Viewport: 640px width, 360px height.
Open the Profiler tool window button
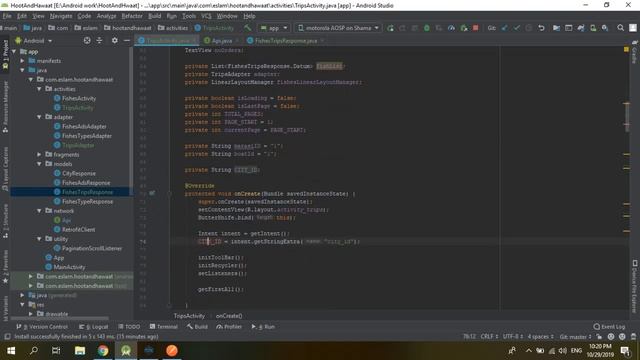(229, 327)
